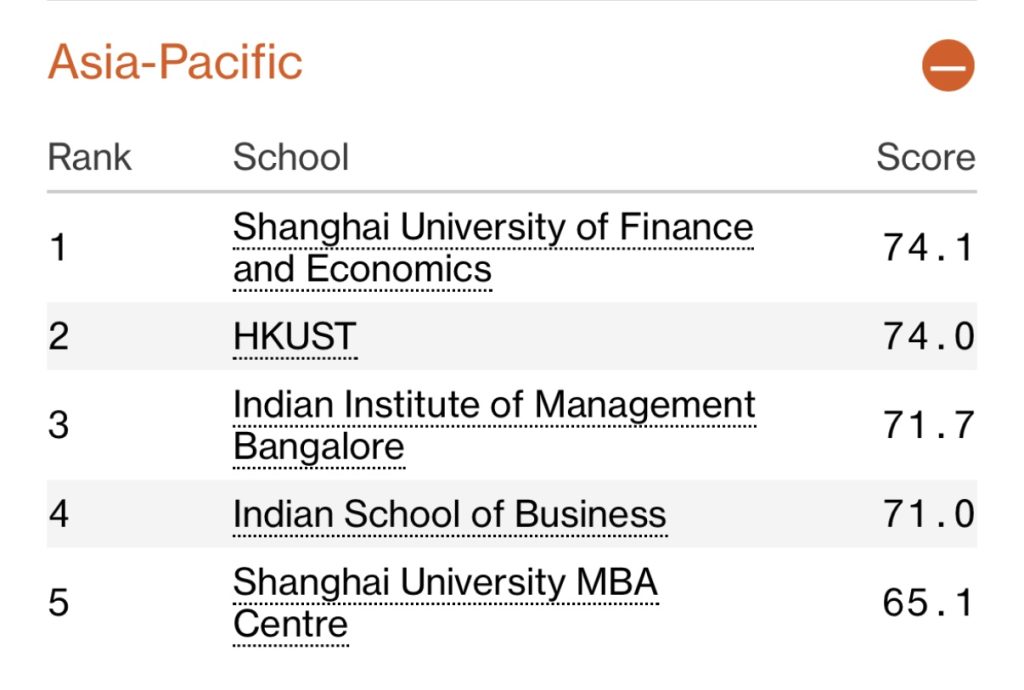Select the 65.1 score value

point(927,603)
